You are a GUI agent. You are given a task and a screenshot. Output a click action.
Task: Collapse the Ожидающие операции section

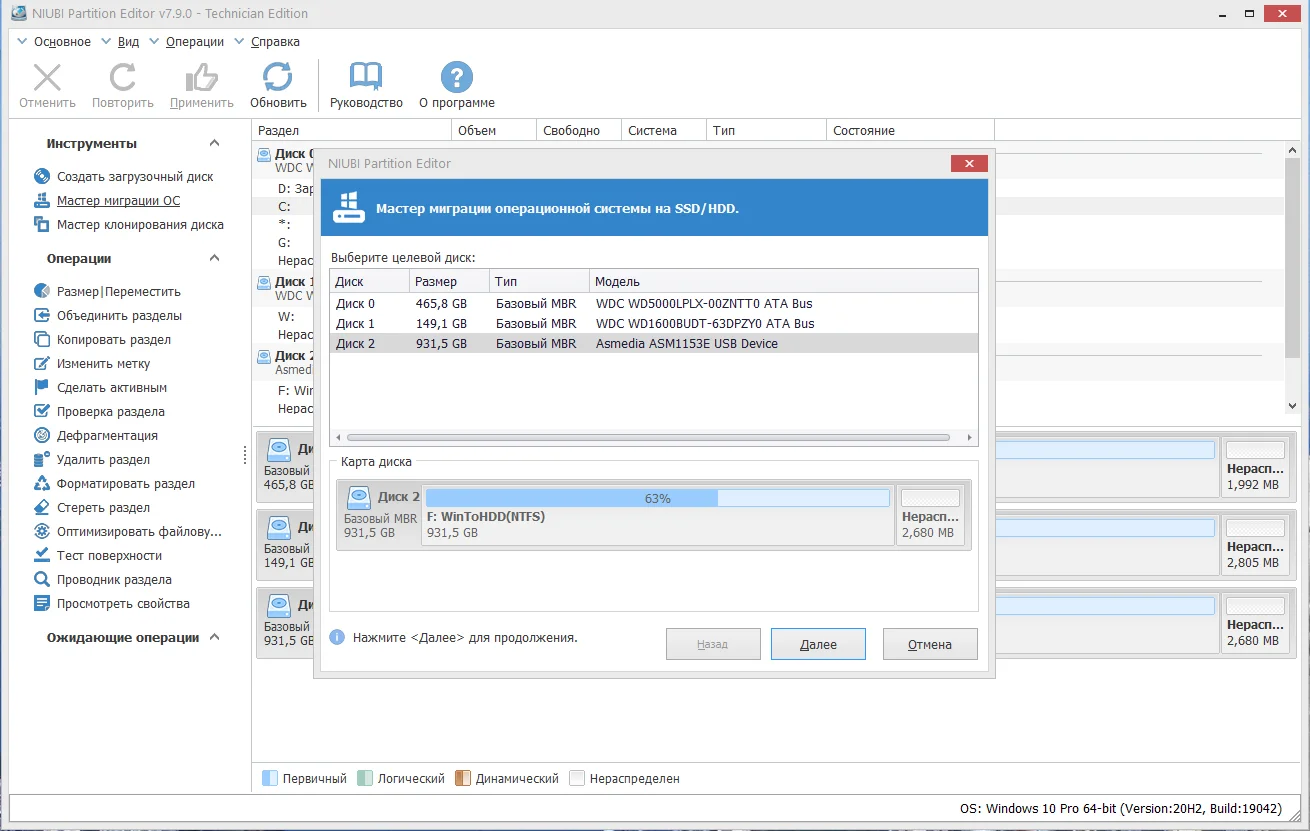coord(214,637)
